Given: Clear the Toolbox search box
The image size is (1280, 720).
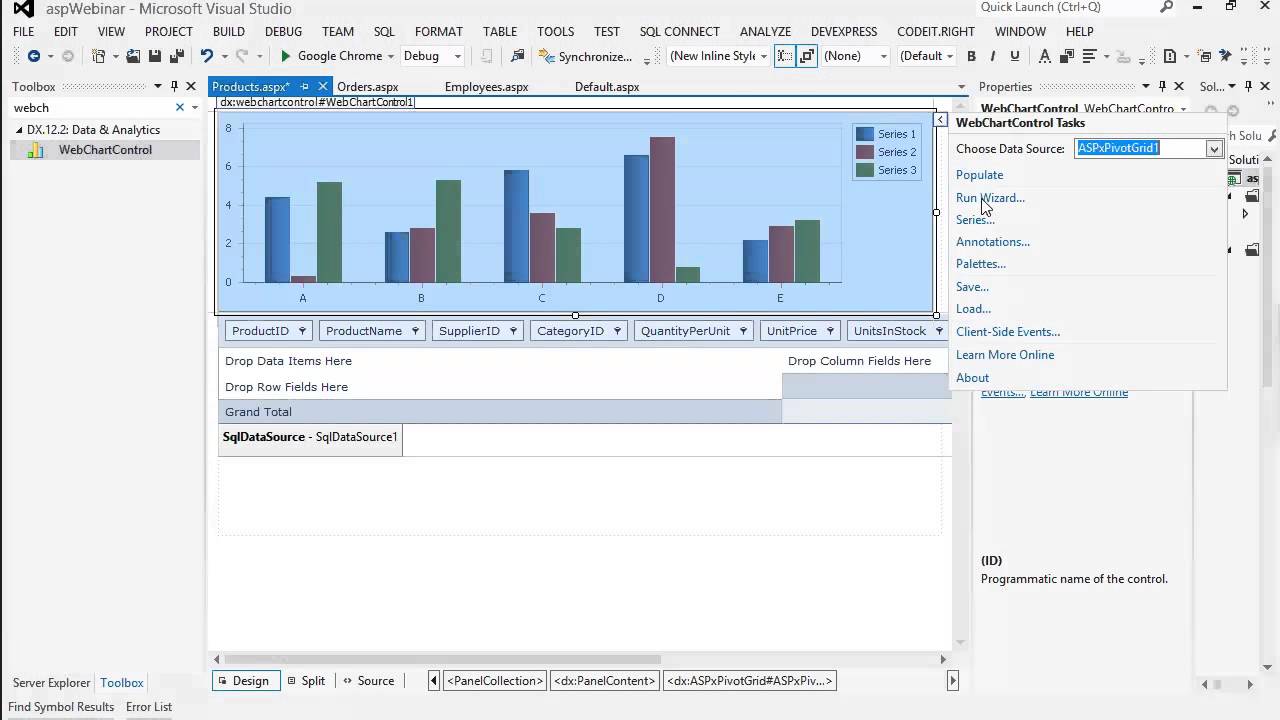Looking at the screenshot, I should coord(180,107).
